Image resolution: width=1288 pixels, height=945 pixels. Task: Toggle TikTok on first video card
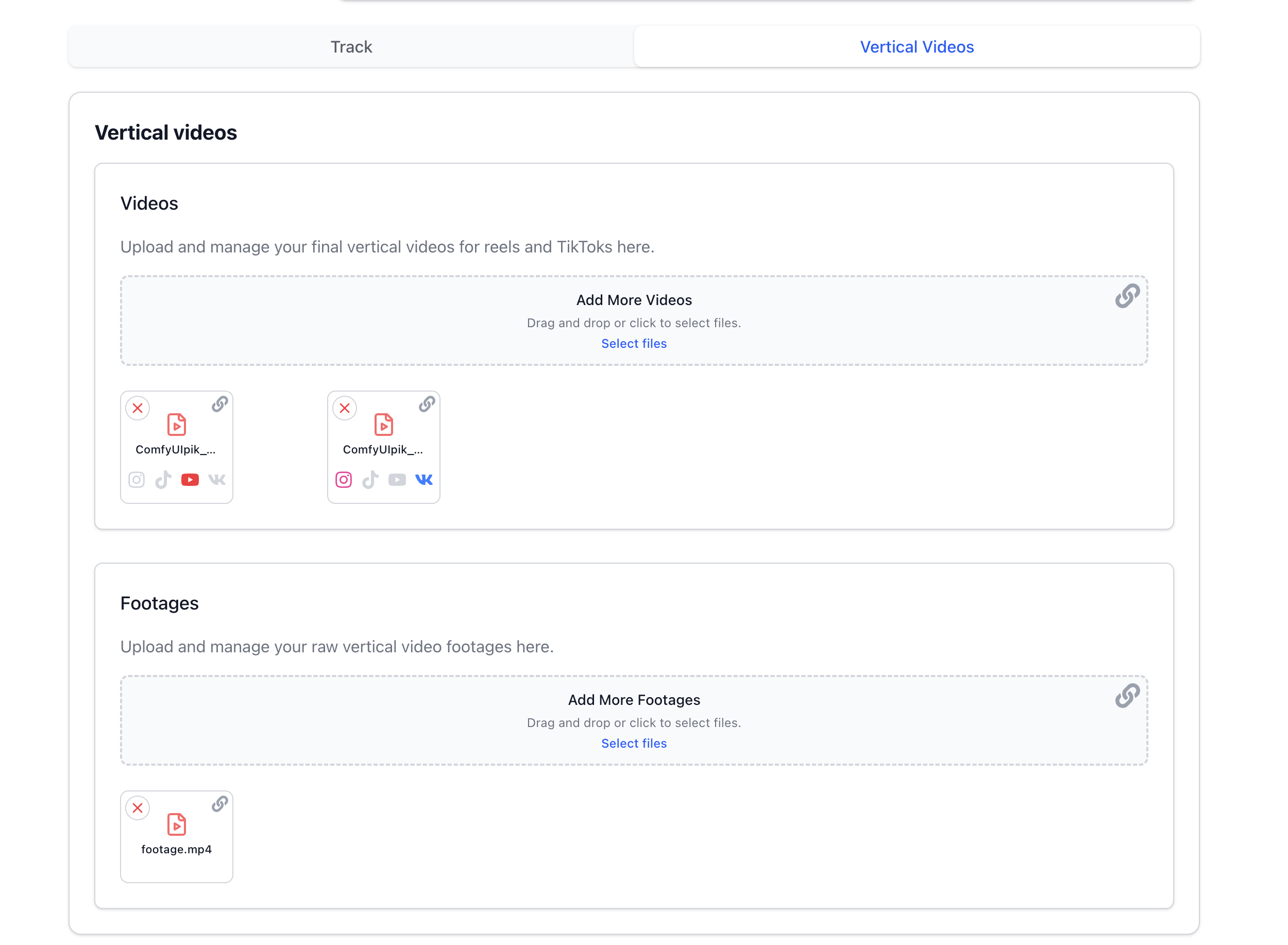[163, 479]
